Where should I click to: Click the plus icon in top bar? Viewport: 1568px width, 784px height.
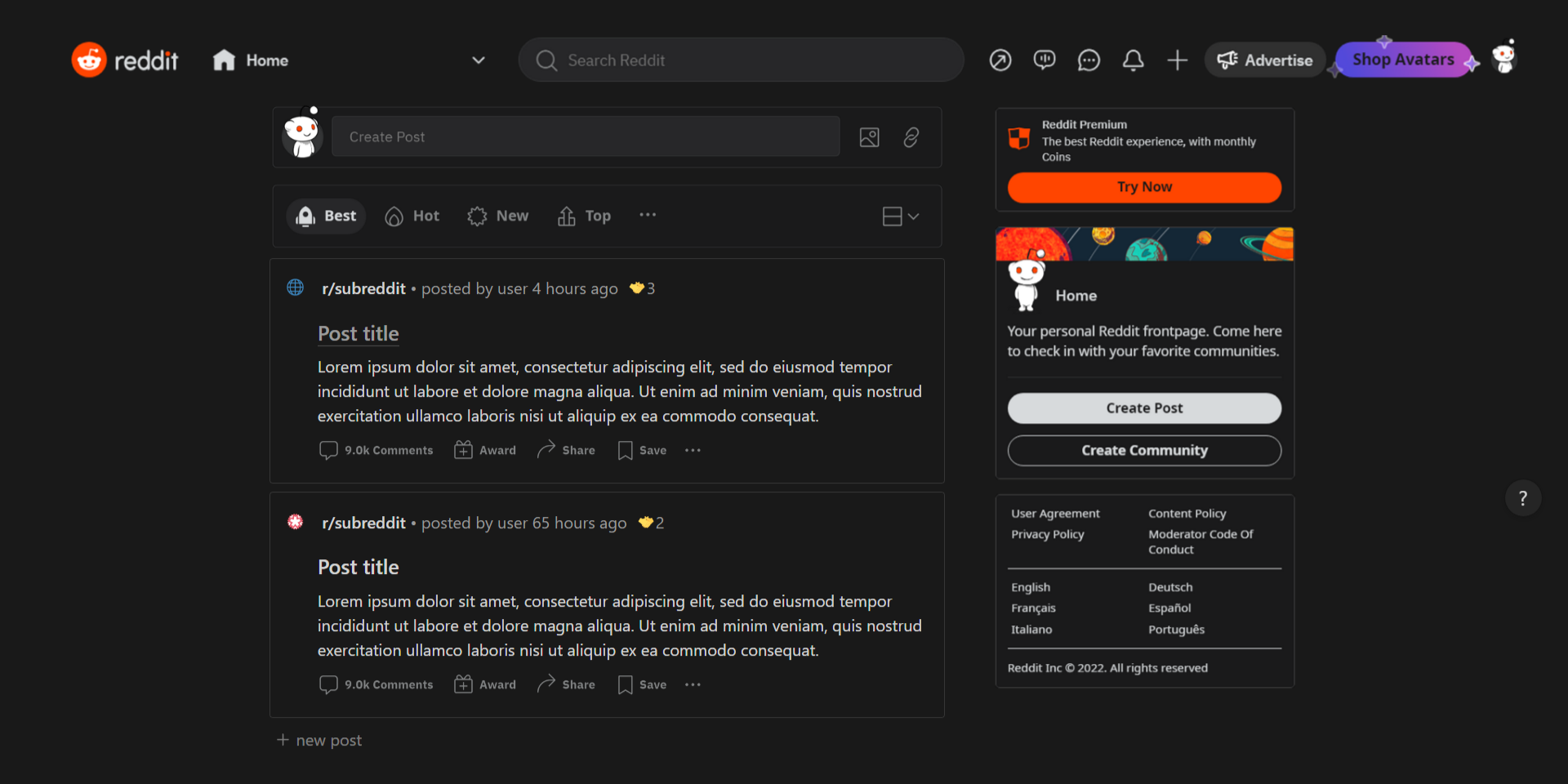(1177, 60)
